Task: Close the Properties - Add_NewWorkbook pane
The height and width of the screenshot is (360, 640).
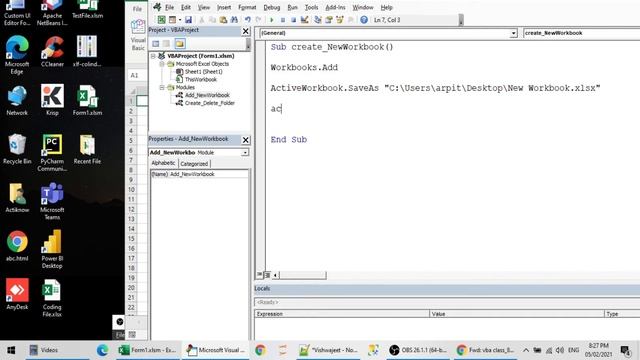Action: pyautogui.click(x=245, y=140)
